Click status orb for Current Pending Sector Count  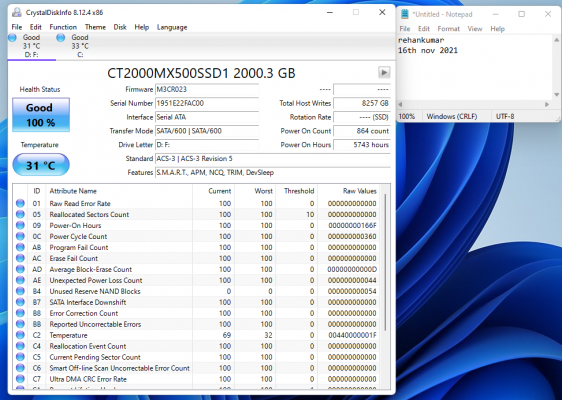20,357
